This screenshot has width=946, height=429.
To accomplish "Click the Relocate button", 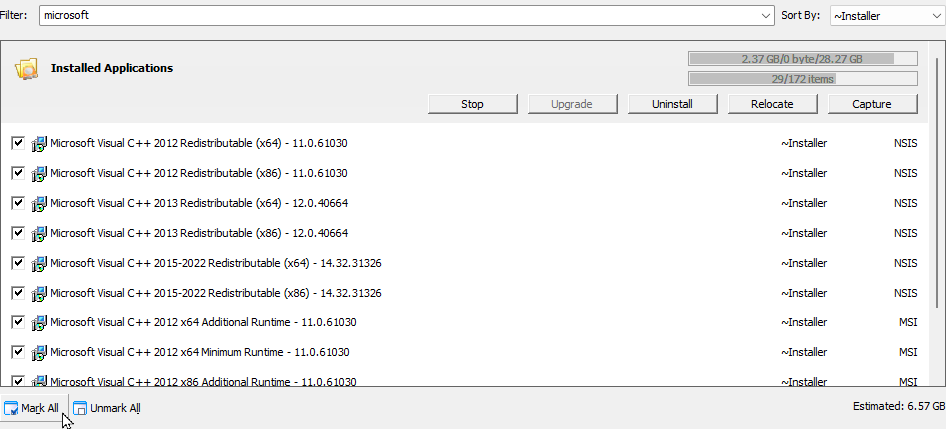I will point(773,104).
